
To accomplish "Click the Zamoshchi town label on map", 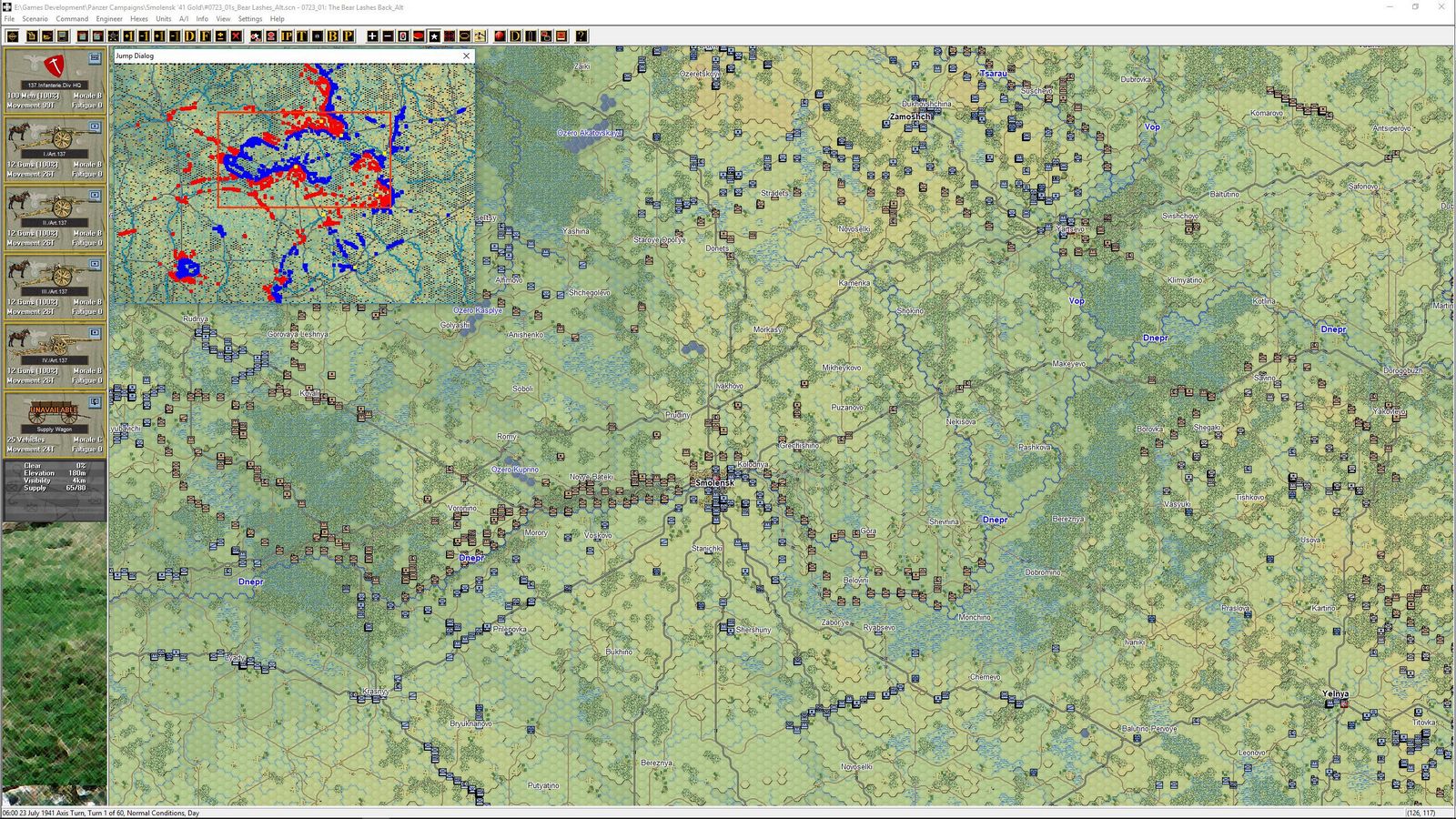I will point(911,116).
